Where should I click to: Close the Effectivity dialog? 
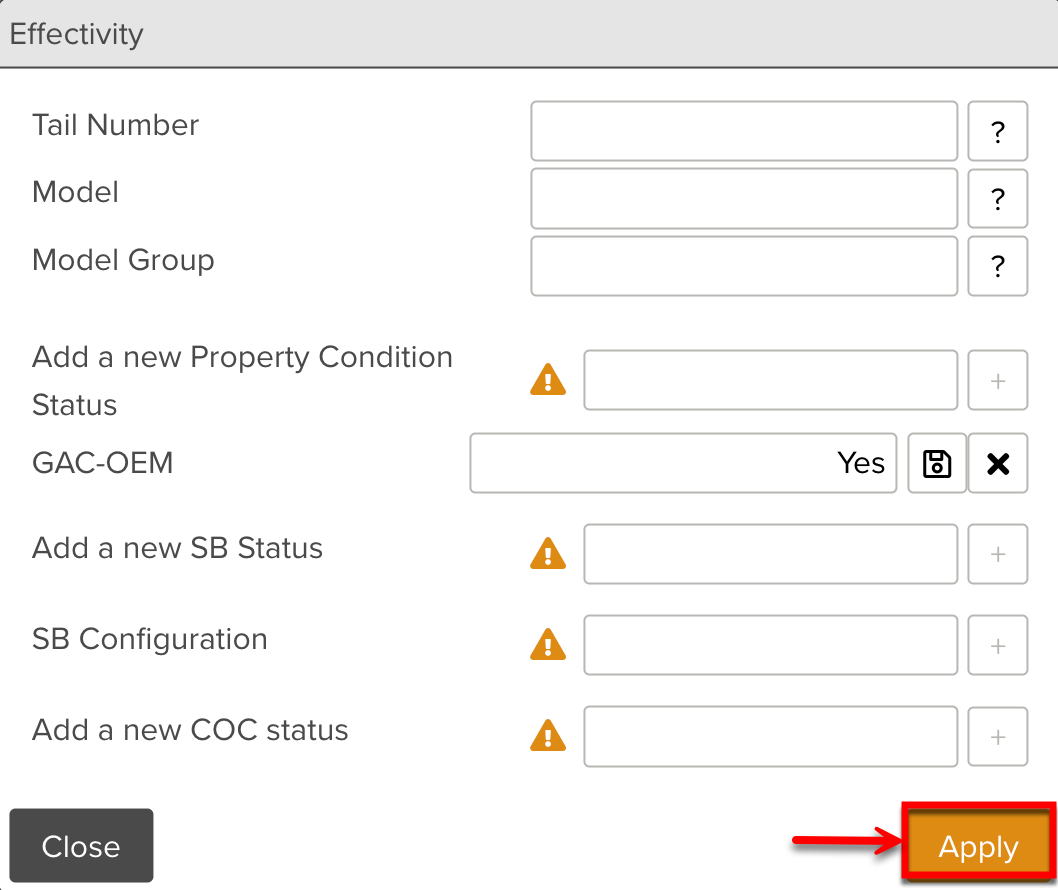pos(81,847)
